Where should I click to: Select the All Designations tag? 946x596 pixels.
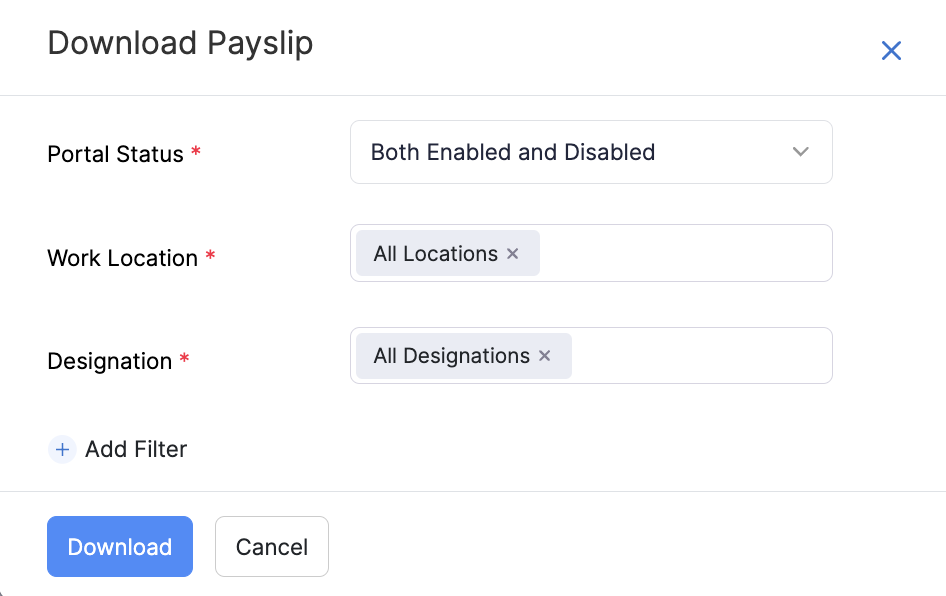450,356
